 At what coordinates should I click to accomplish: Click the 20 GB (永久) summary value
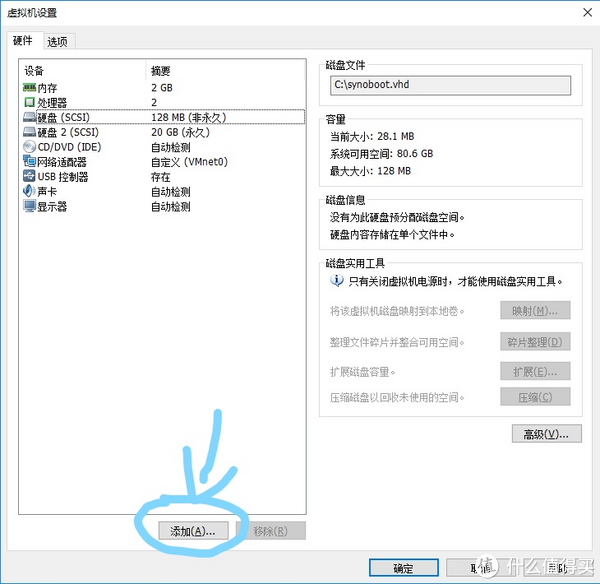point(180,132)
